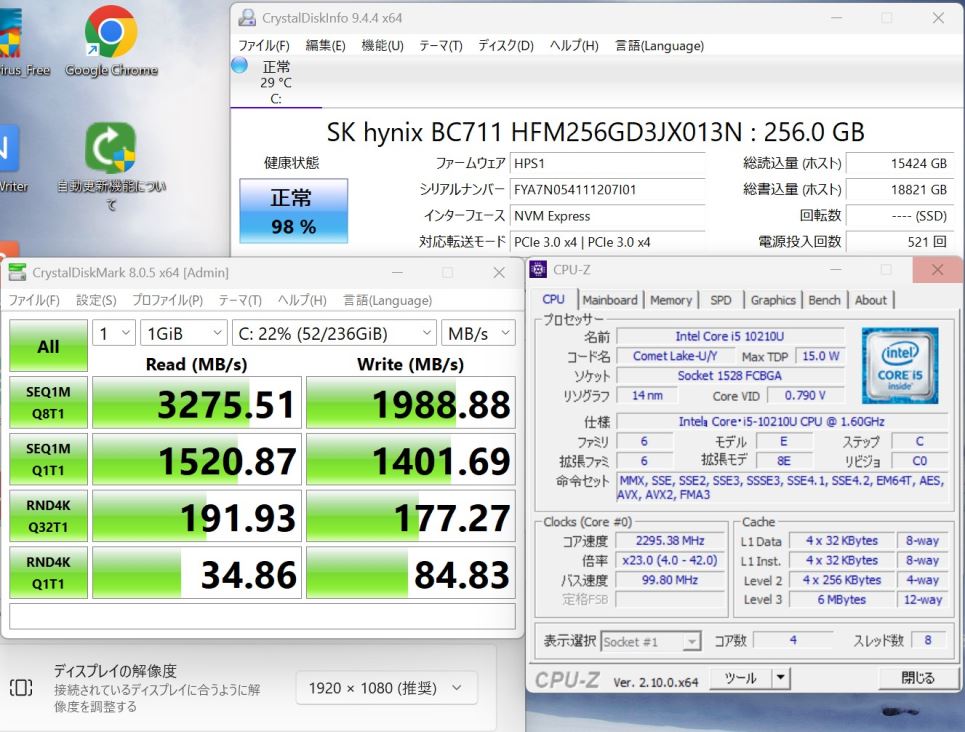Open Google Chrome desktop shortcut
965x732 pixels.
point(111,42)
